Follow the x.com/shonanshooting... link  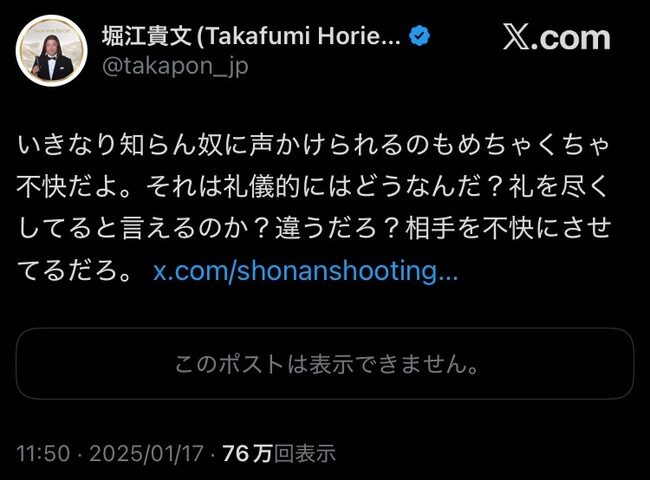click(x=306, y=271)
